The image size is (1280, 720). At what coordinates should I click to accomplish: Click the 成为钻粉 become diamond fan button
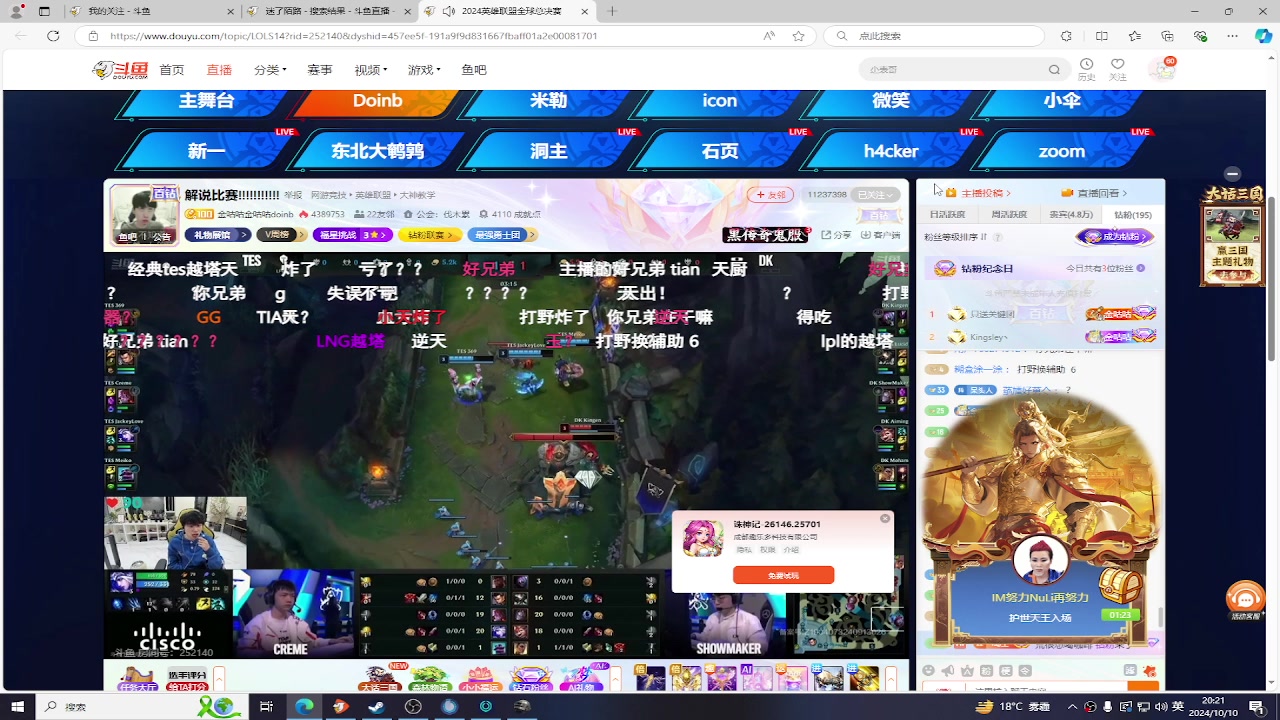click(x=1115, y=237)
